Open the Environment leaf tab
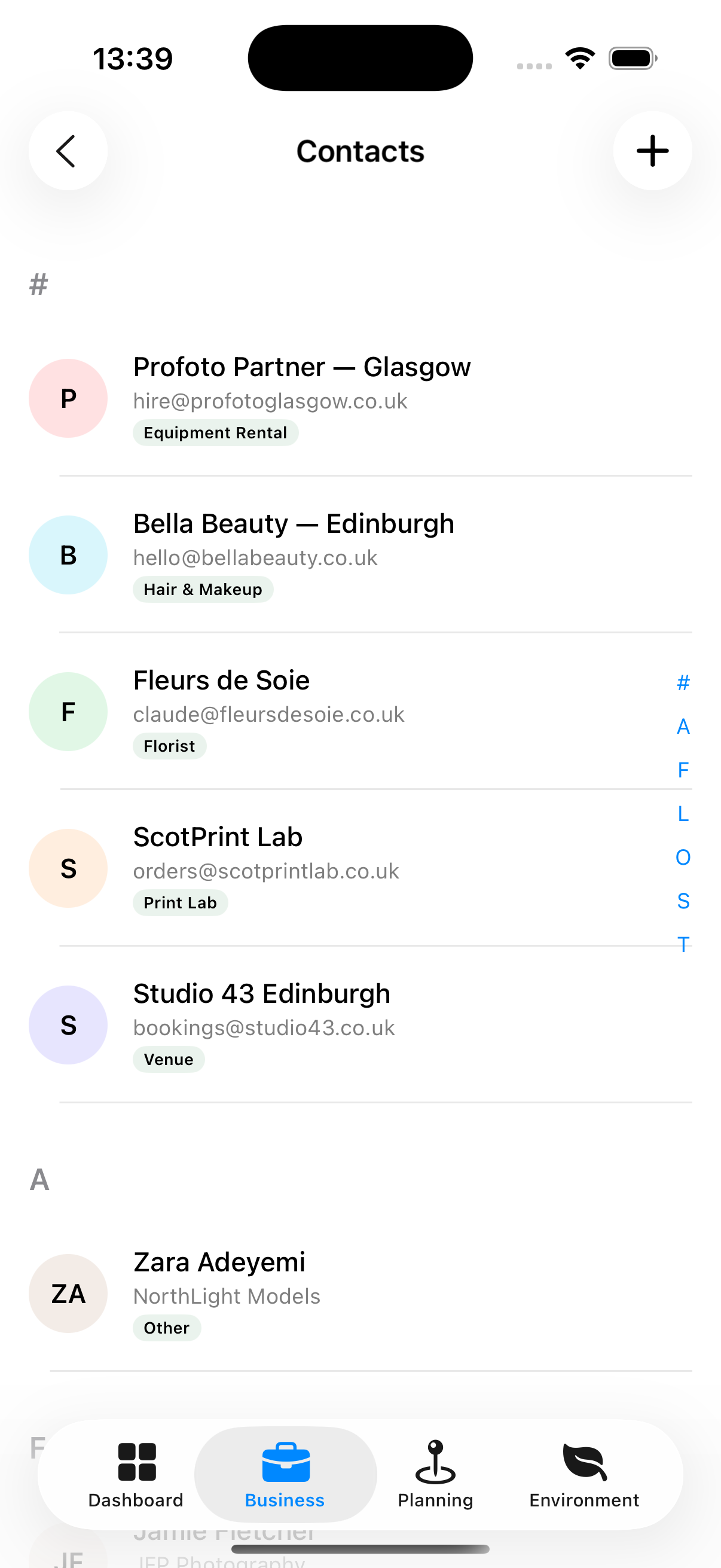Viewport: 721px width, 1568px height. coord(584,1474)
